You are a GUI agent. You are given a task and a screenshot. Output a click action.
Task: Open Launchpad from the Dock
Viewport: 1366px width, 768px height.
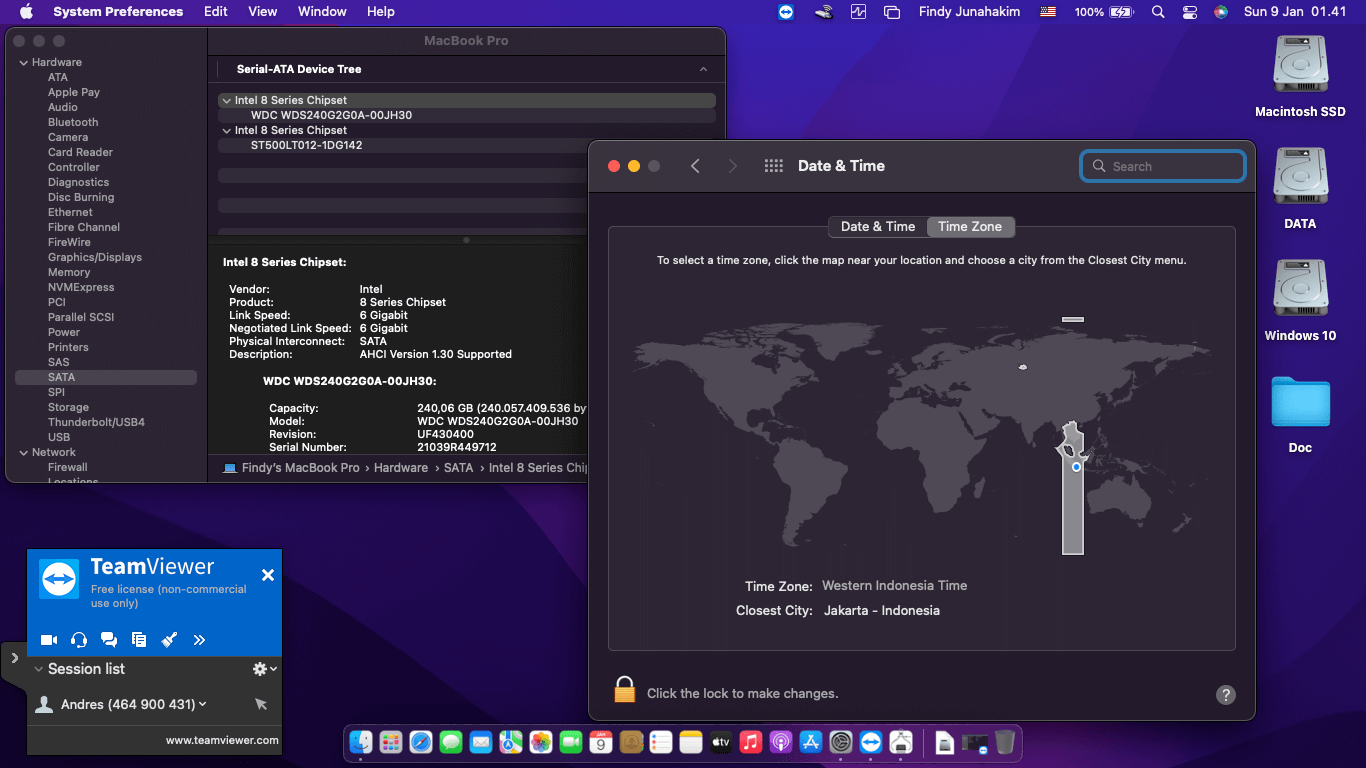(x=391, y=742)
